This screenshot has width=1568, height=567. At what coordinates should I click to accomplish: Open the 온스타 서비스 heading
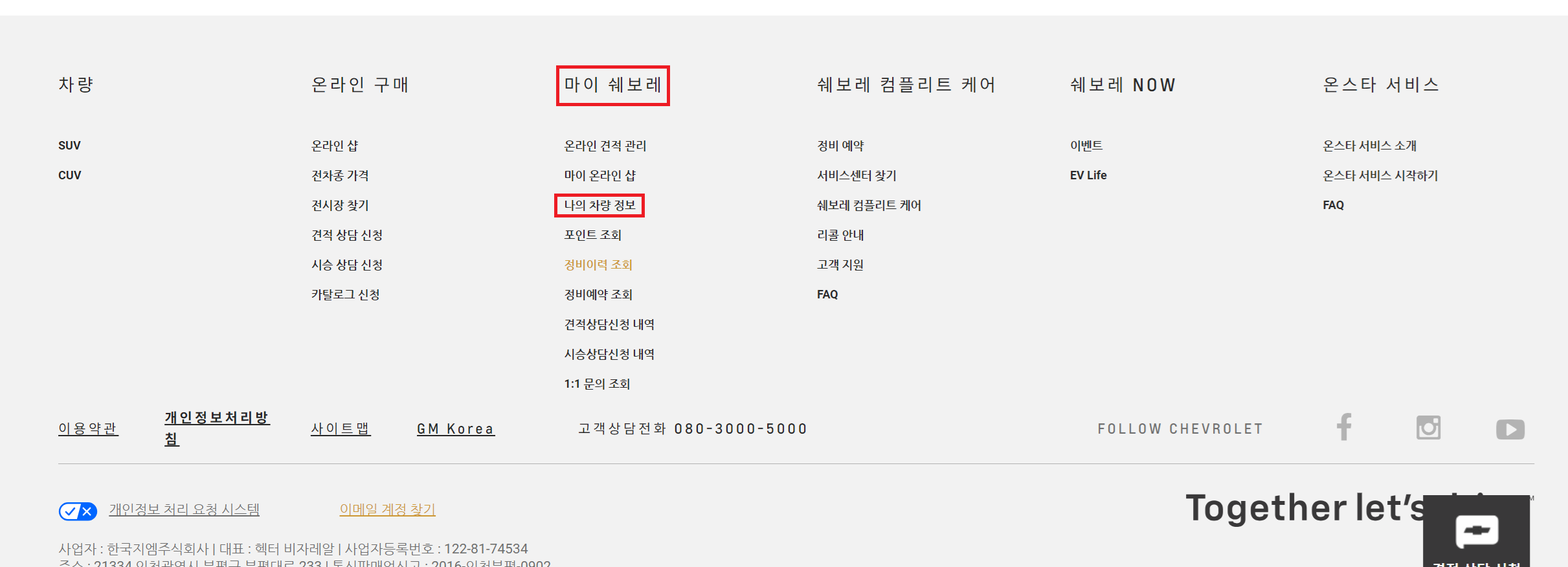1381,85
